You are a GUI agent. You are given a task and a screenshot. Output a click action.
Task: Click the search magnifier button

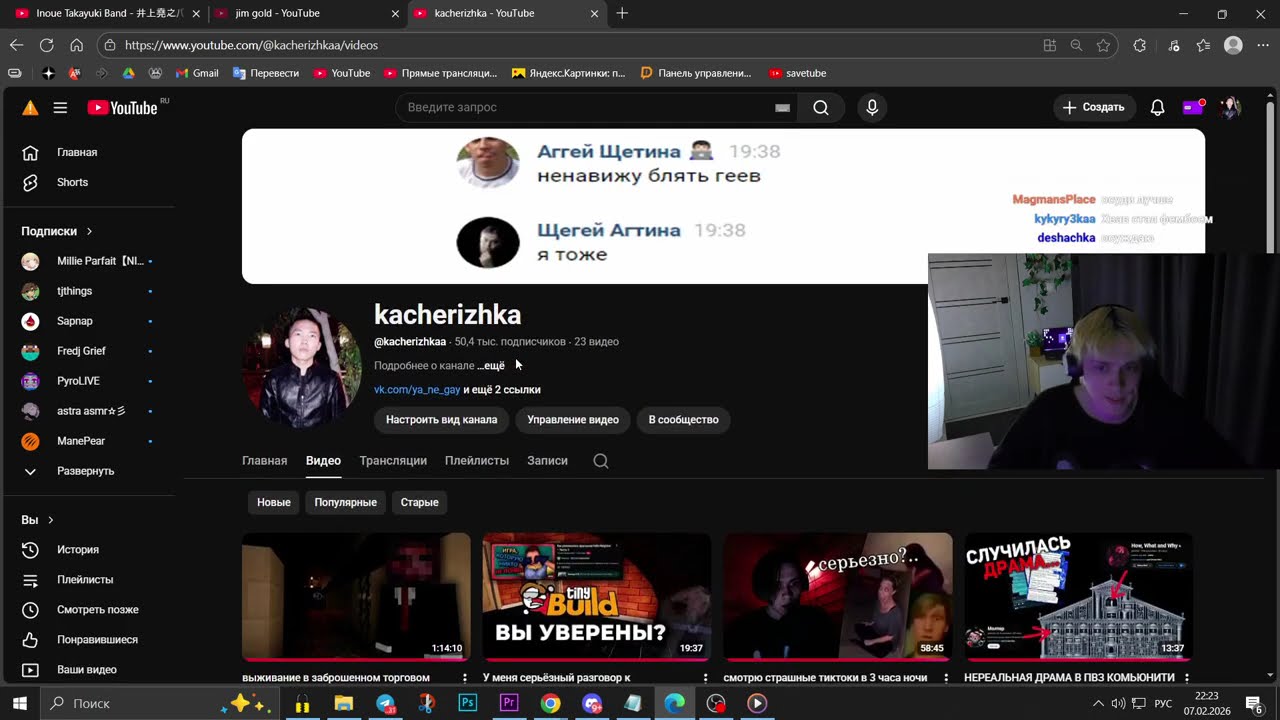pos(821,108)
